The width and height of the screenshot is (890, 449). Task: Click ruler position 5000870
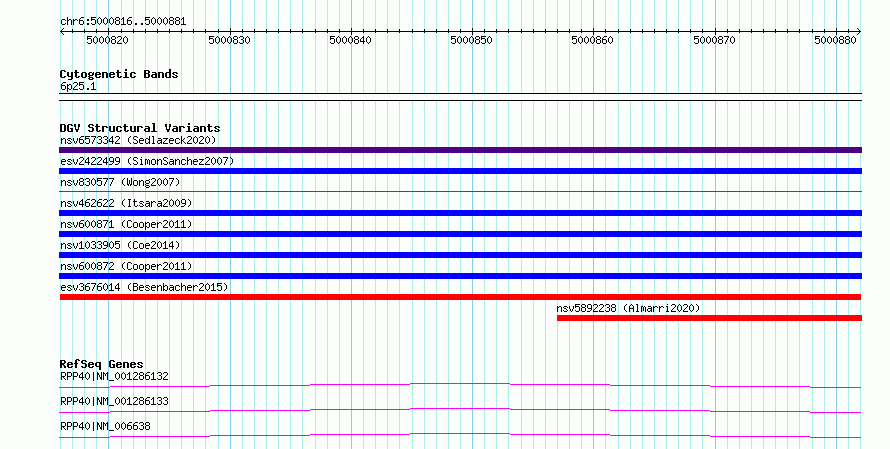pos(715,40)
